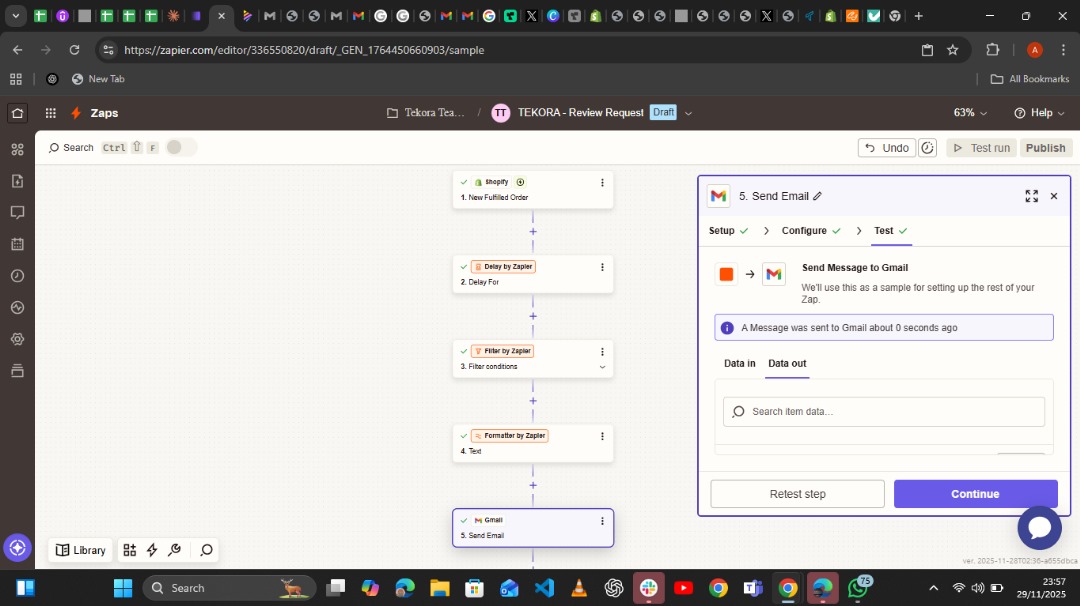Click the wrench tool icon in bottom toolbar
1080x606 pixels.
(x=175, y=550)
